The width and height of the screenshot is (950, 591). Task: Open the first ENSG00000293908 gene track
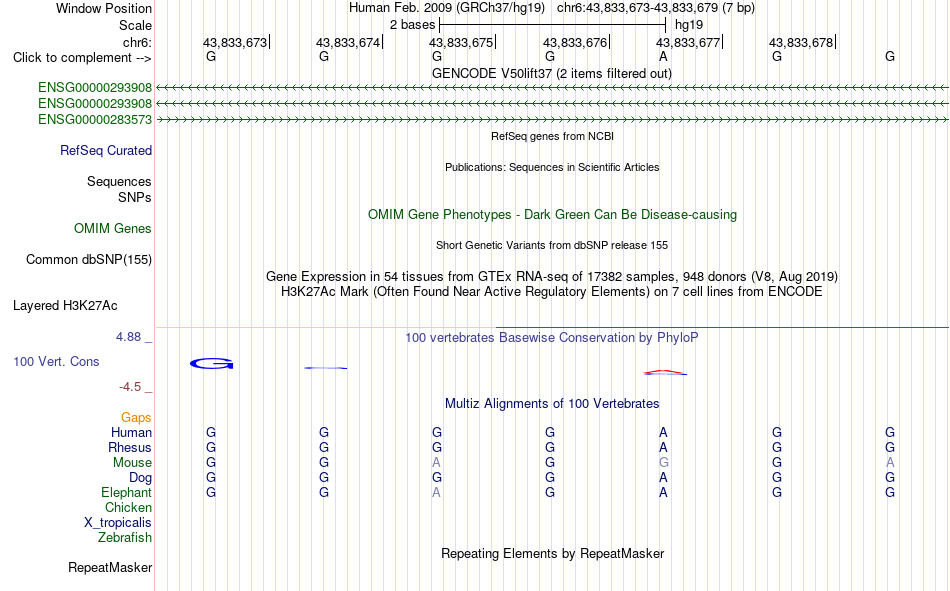click(95, 87)
